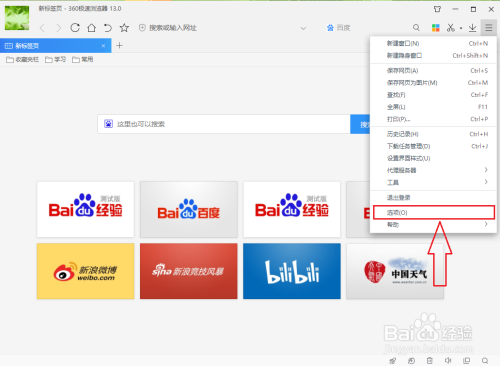500x366 pixels.
Task: Open the screenshot tool dropdown arrow
Action: point(461,28)
